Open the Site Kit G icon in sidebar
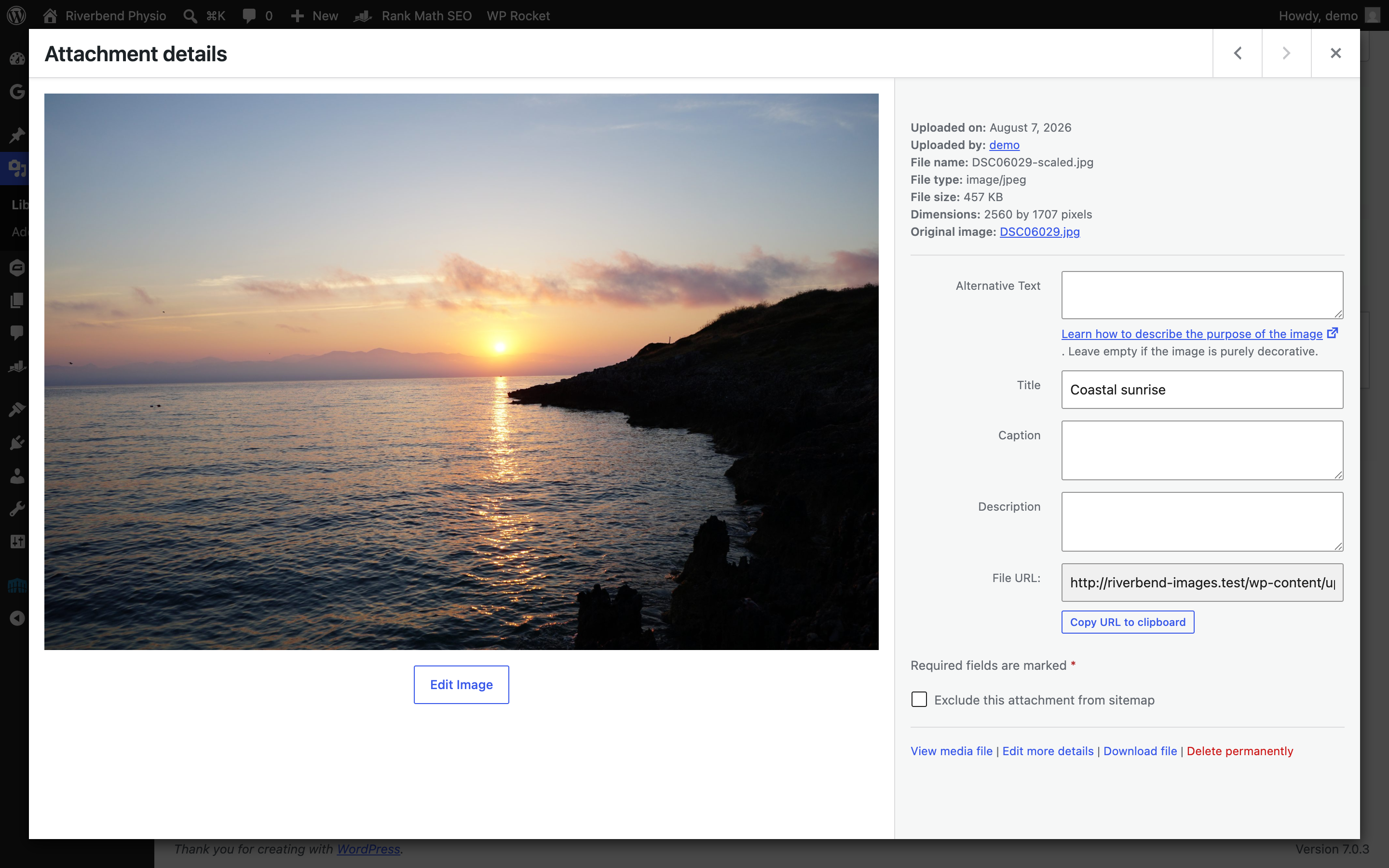 17,91
